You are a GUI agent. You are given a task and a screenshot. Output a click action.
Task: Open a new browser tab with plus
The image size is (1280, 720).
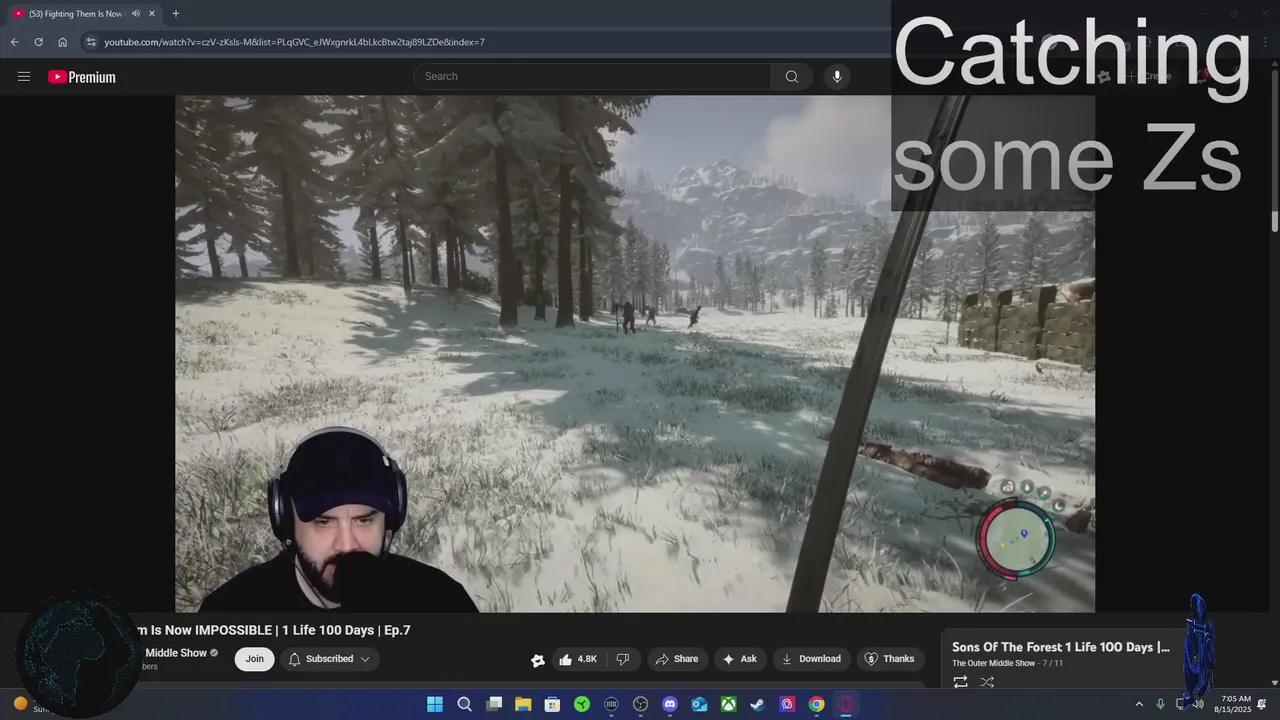click(176, 14)
